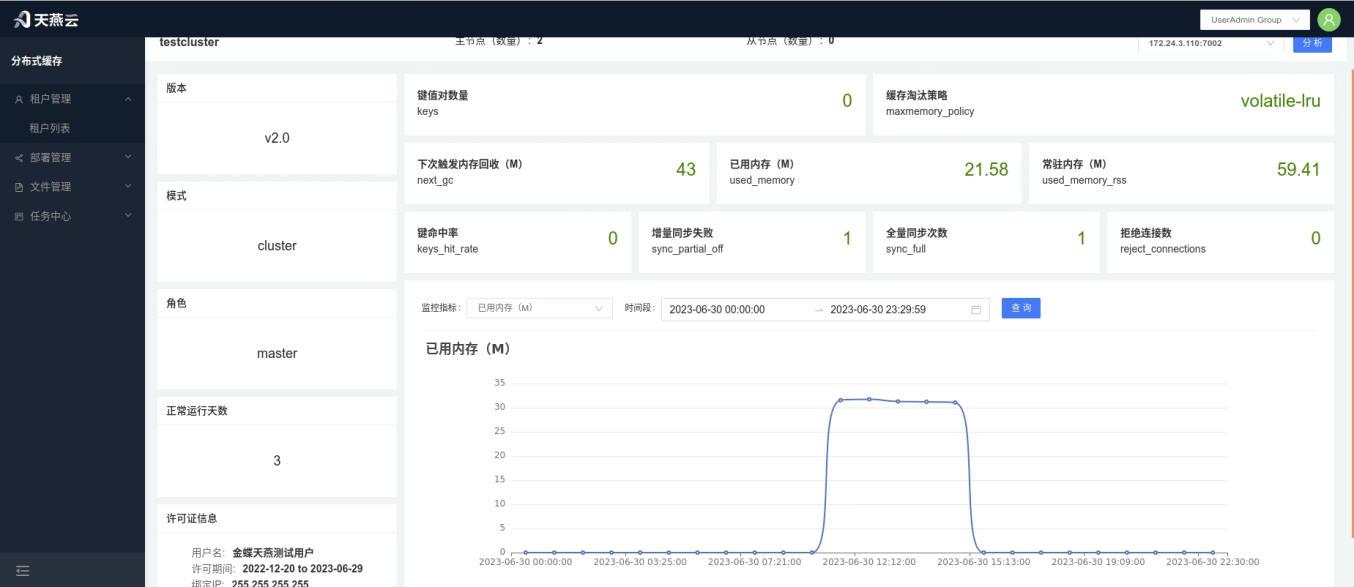The height and width of the screenshot is (587, 1354).
Task: Click the used_memory value 21.58
Action: [x=986, y=169]
